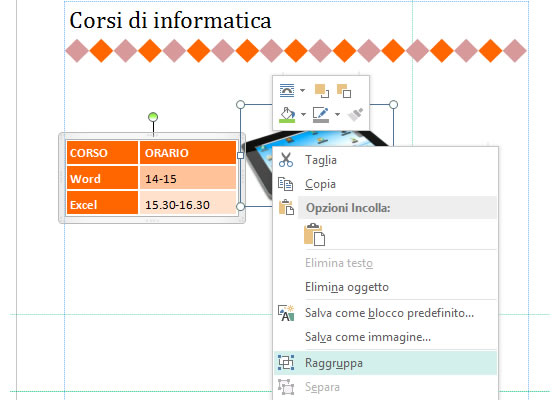Click the Shape Fill paint bucket icon
Viewport: 560px width, 400px height.
coord(288,115)
